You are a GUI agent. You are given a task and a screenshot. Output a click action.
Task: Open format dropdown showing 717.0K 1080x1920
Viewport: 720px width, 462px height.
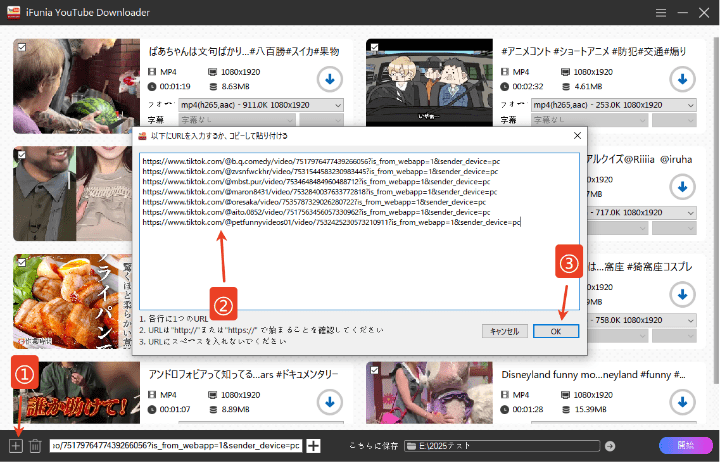pos(642,213)
